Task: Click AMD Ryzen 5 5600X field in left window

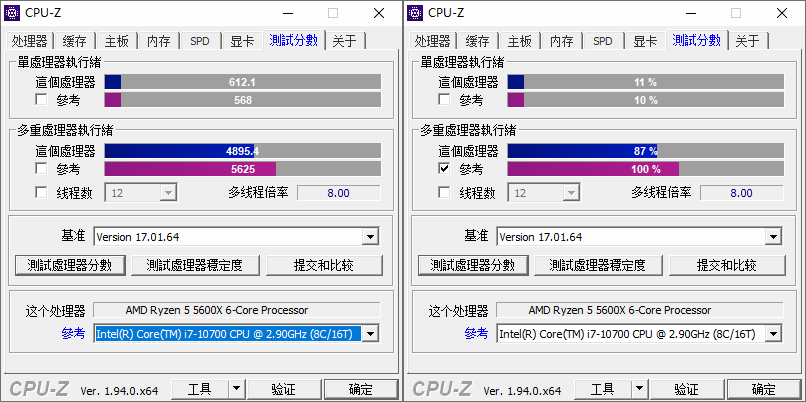Action: (237, 310)
